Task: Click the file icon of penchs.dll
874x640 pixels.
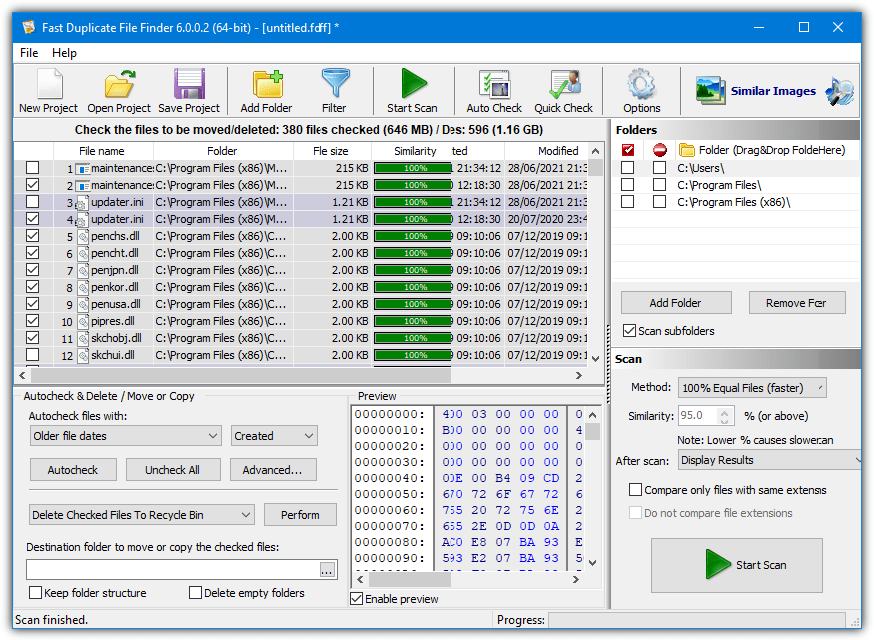Action: [82, 236]
